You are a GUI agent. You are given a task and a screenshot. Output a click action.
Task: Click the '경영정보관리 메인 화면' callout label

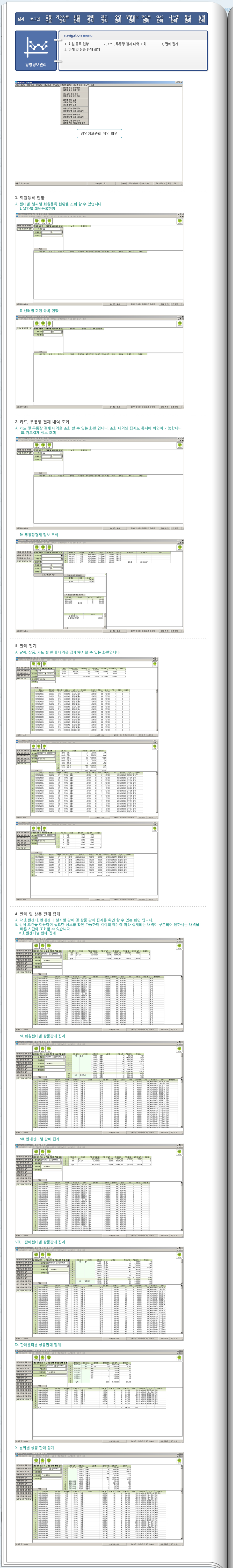99,133
